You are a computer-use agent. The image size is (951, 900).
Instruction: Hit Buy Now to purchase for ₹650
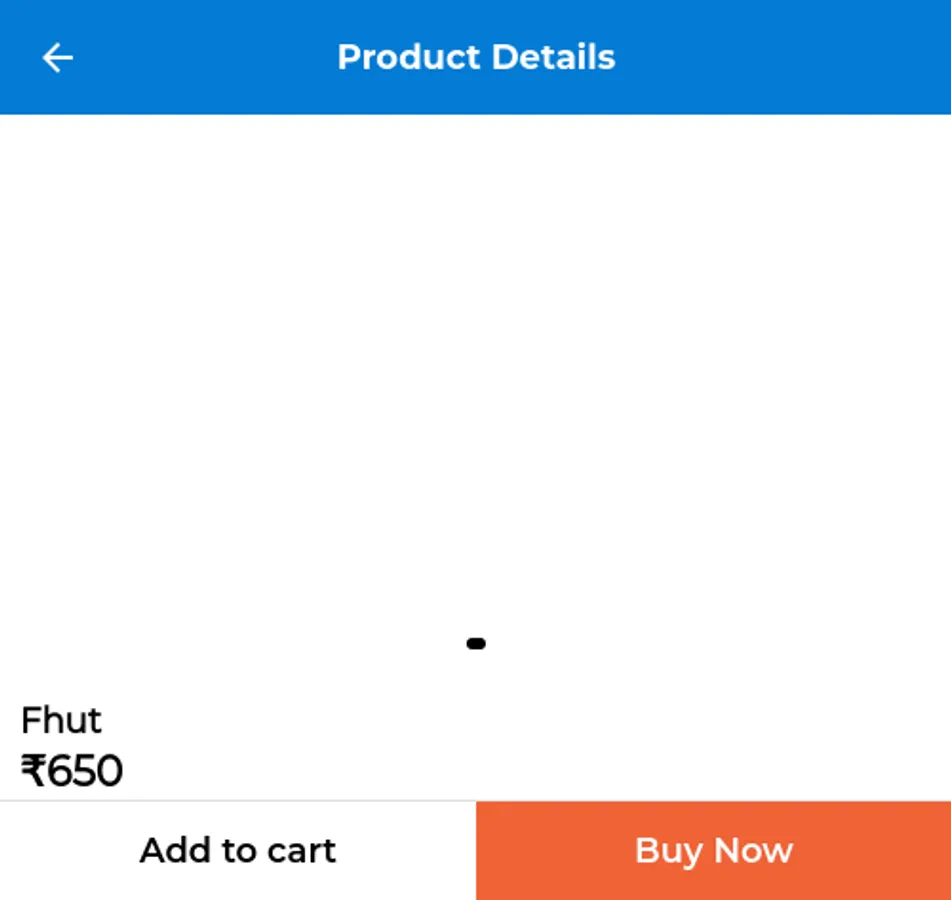[x=713, y=850]
